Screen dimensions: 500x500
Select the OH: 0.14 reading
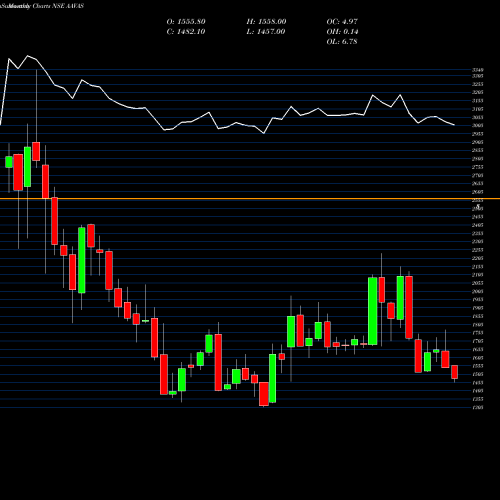(342, 32)
